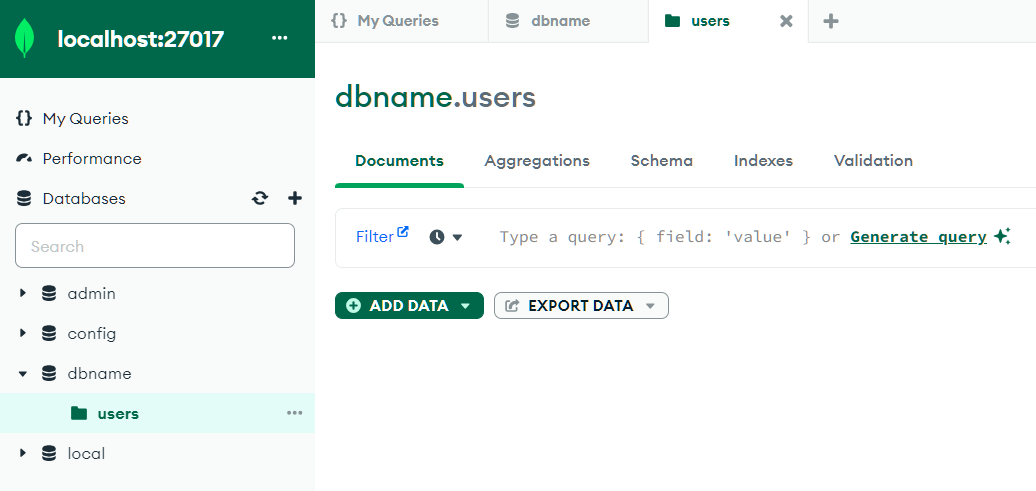Viewport: 1036px width, 491px height.
Task: Click the MongoDB leaf logo icon
Action: (26, 39)
